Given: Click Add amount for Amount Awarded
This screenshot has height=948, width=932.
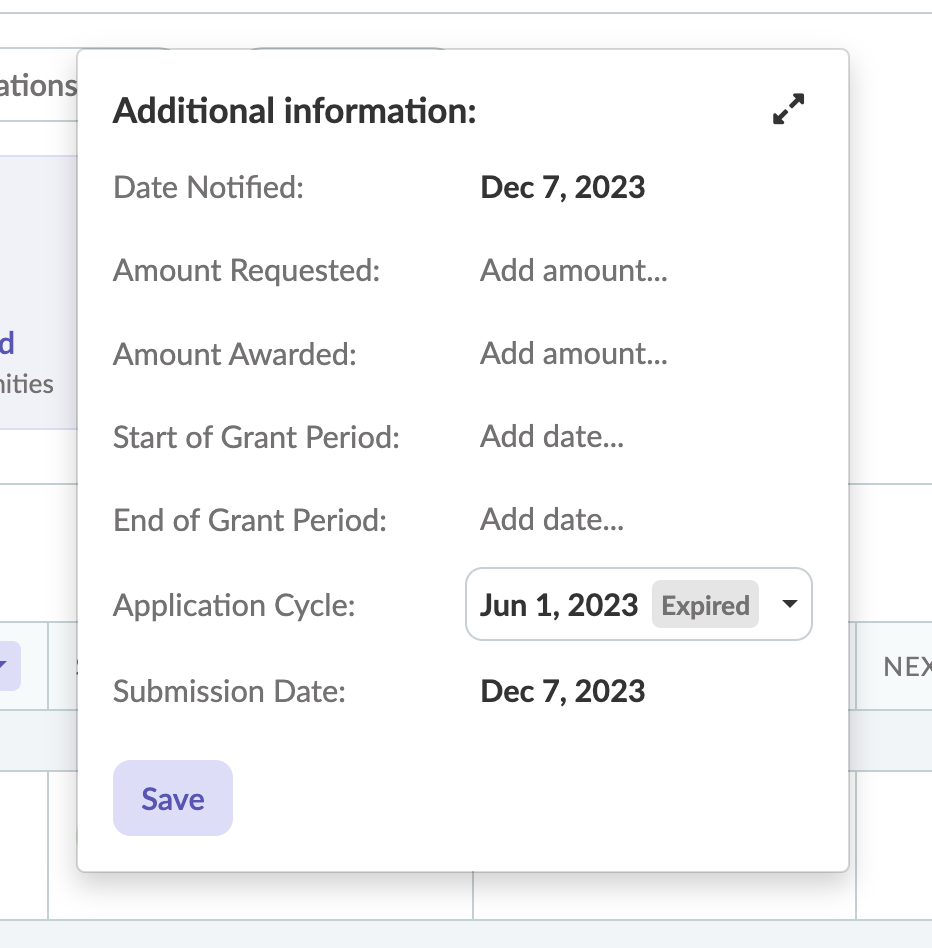Looking at the screenshot, I should pyautogui.click(x=573, y=354).
